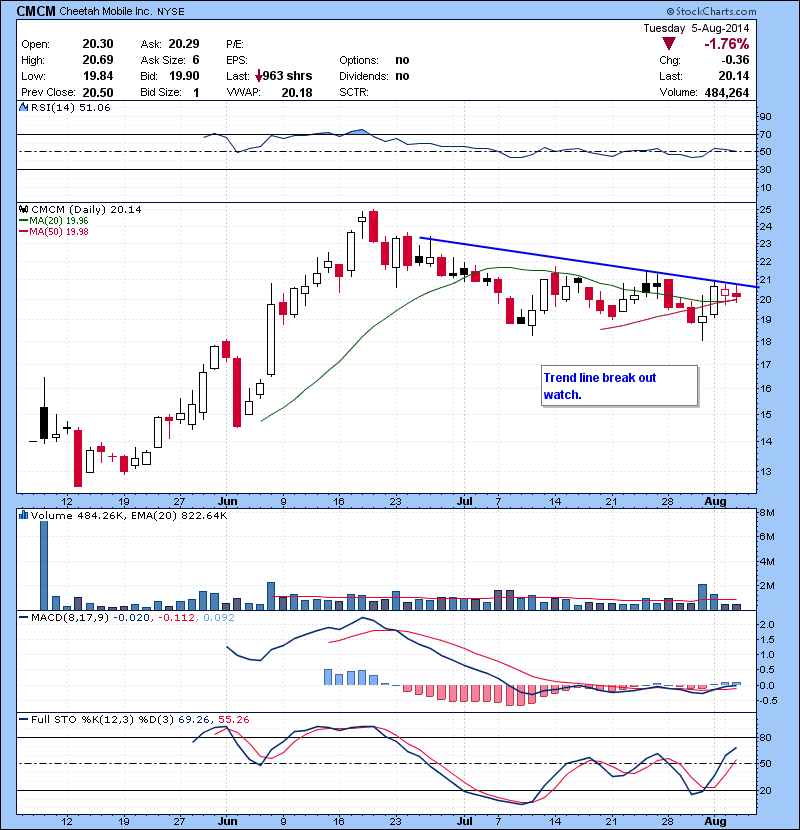Click the Dividends value no
Viewport: 800px width, 830px height.
402,76
